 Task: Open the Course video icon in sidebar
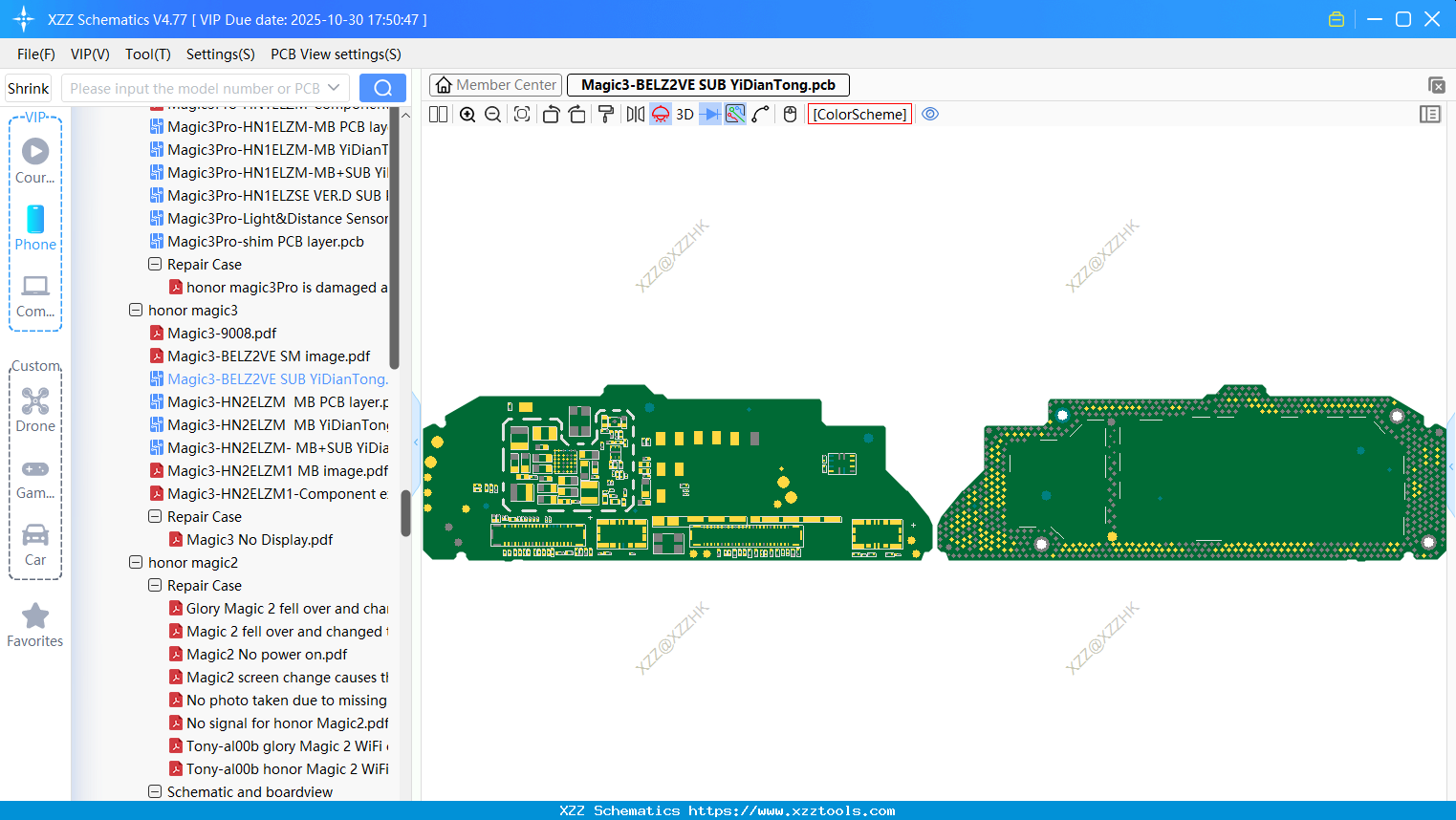(35, 161)
